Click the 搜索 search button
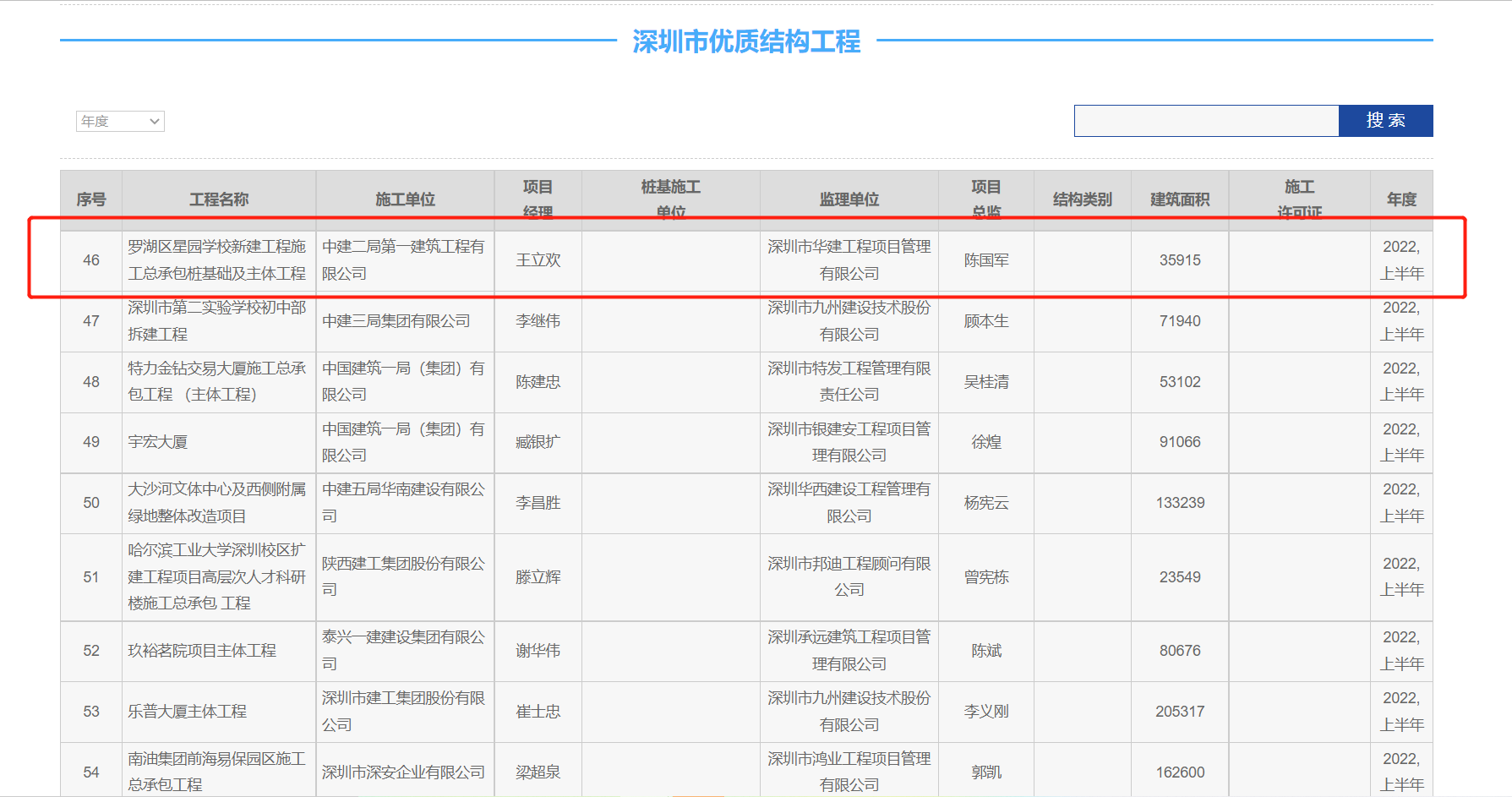 click(x=1385, y=121)
